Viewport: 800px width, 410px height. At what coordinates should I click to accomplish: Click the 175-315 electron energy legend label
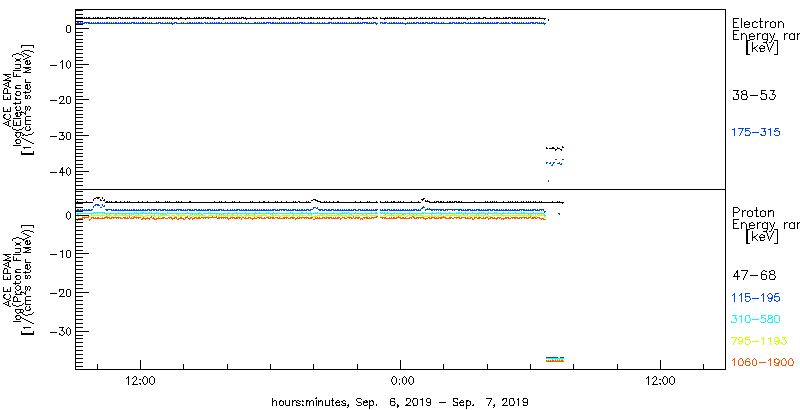point(756,133)
